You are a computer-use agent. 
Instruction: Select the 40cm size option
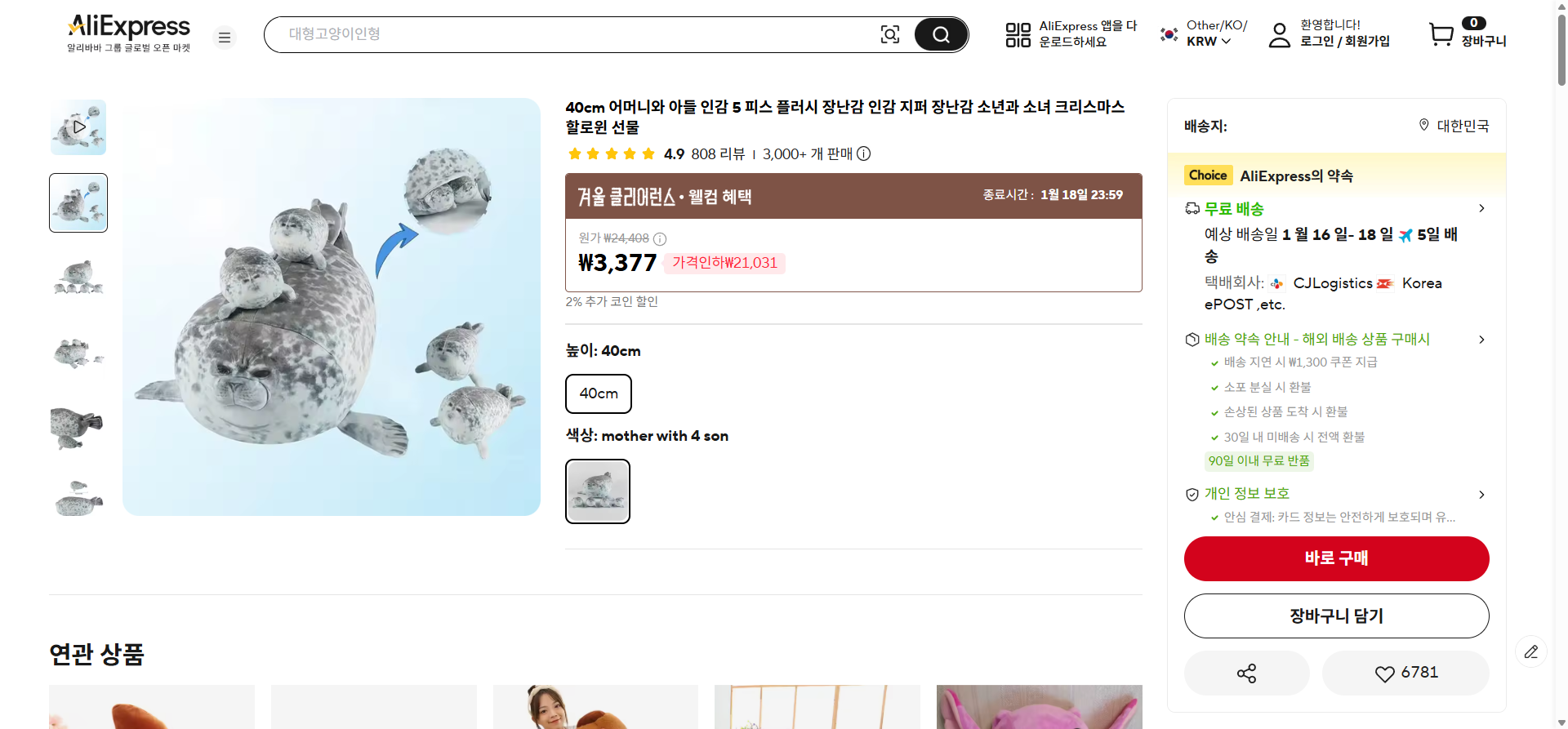(x=598, y=393)
